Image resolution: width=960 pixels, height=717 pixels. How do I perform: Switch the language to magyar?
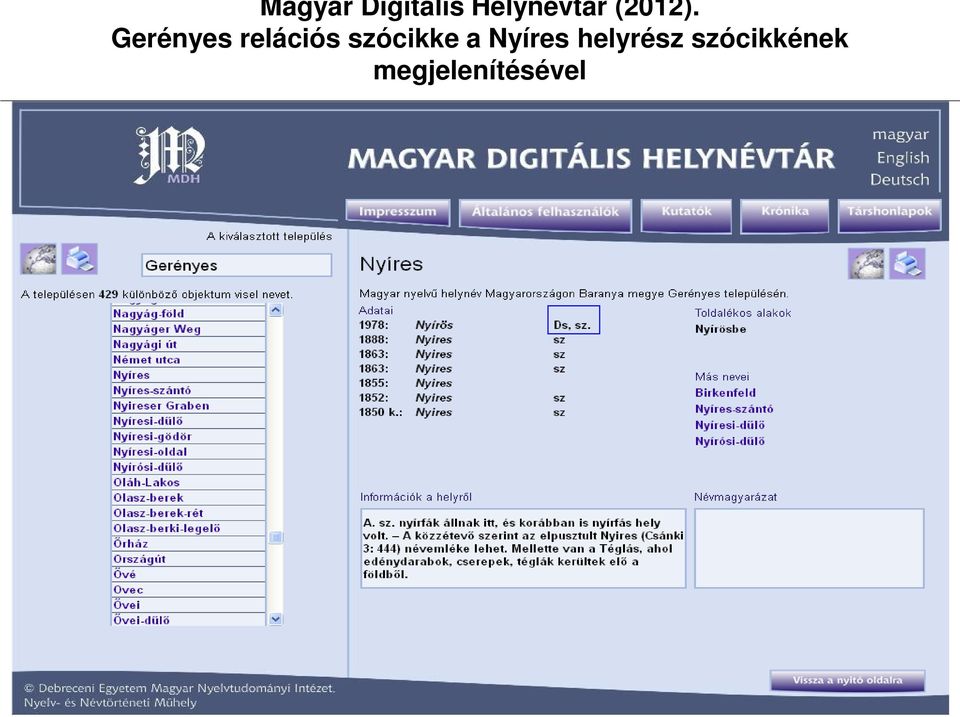point(900,134)
